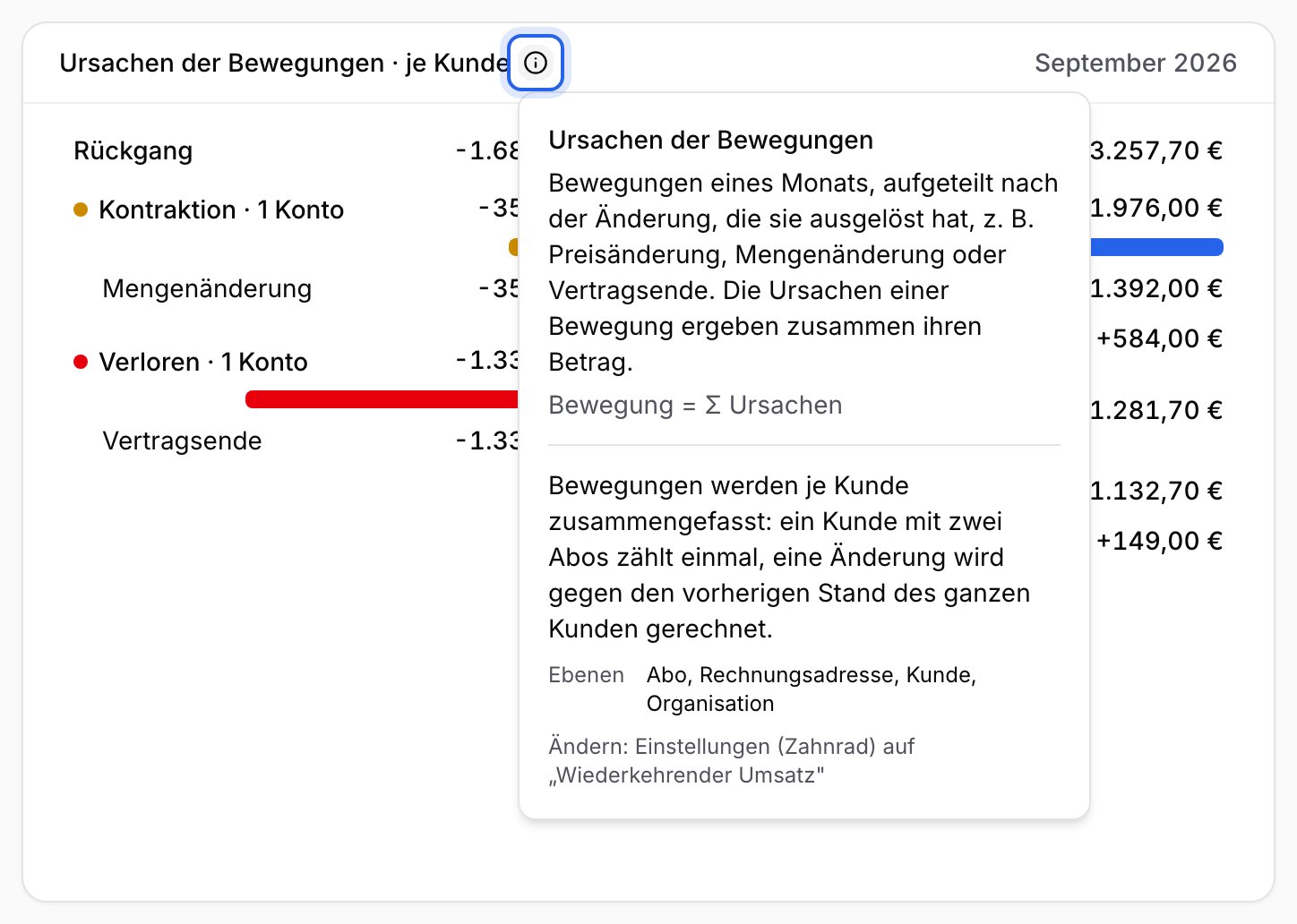This screenshot has width=1297, height=924.
Task: Click the 'September 2026' date label
Action: click(x=1136, y=63)
